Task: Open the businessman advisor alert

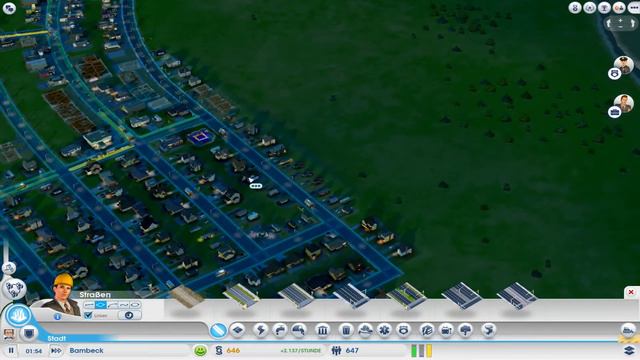Action: [624, 103]
